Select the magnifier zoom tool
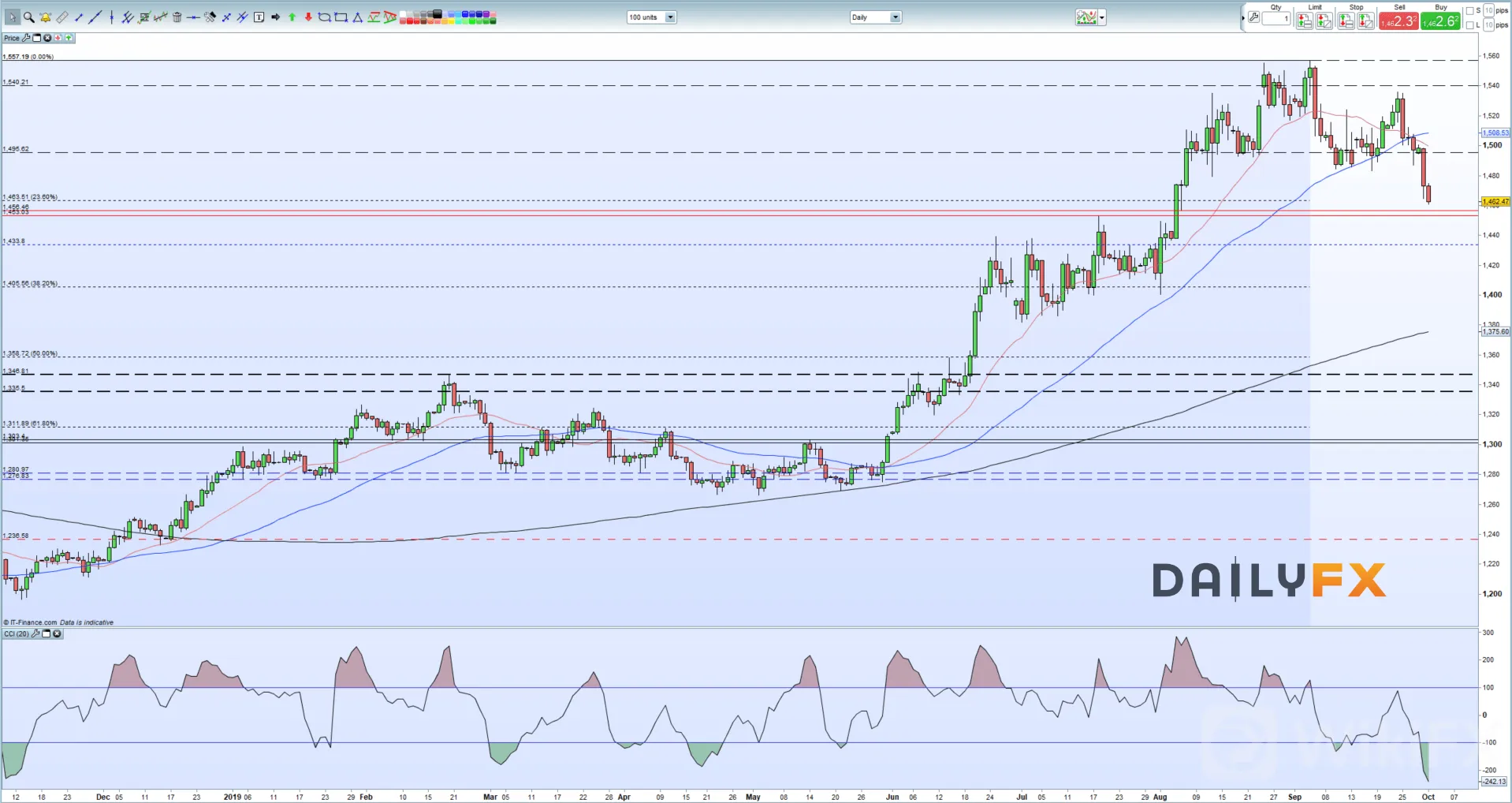This screenshot has height=803, width=1512. point(29,17)
